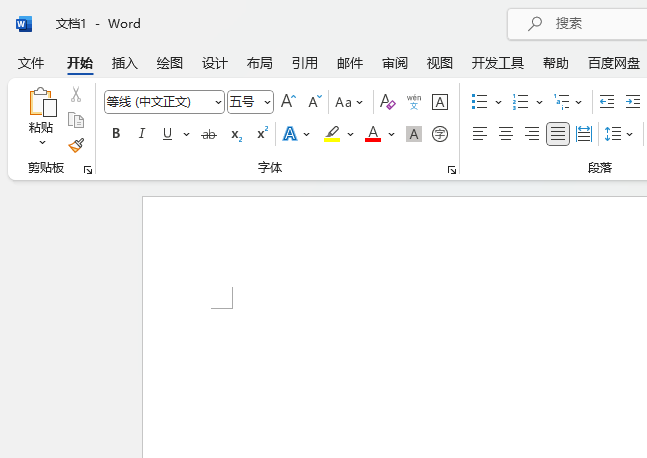Click the Cut scissors icon
The image size is (647, 458).
tap(76, 94)
